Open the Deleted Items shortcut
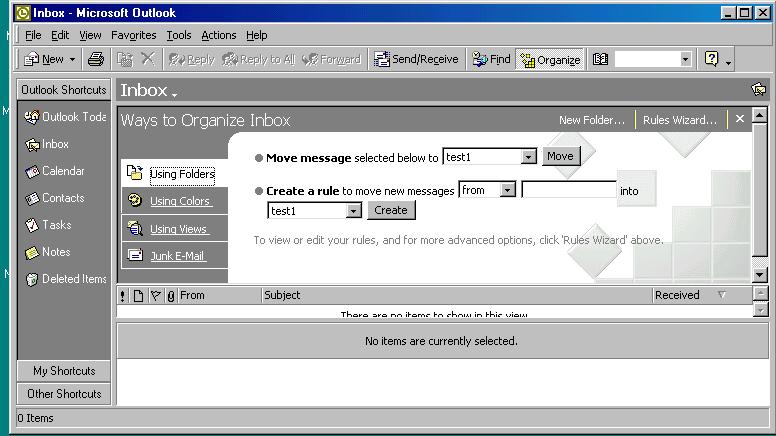 (x=65, y=279)
